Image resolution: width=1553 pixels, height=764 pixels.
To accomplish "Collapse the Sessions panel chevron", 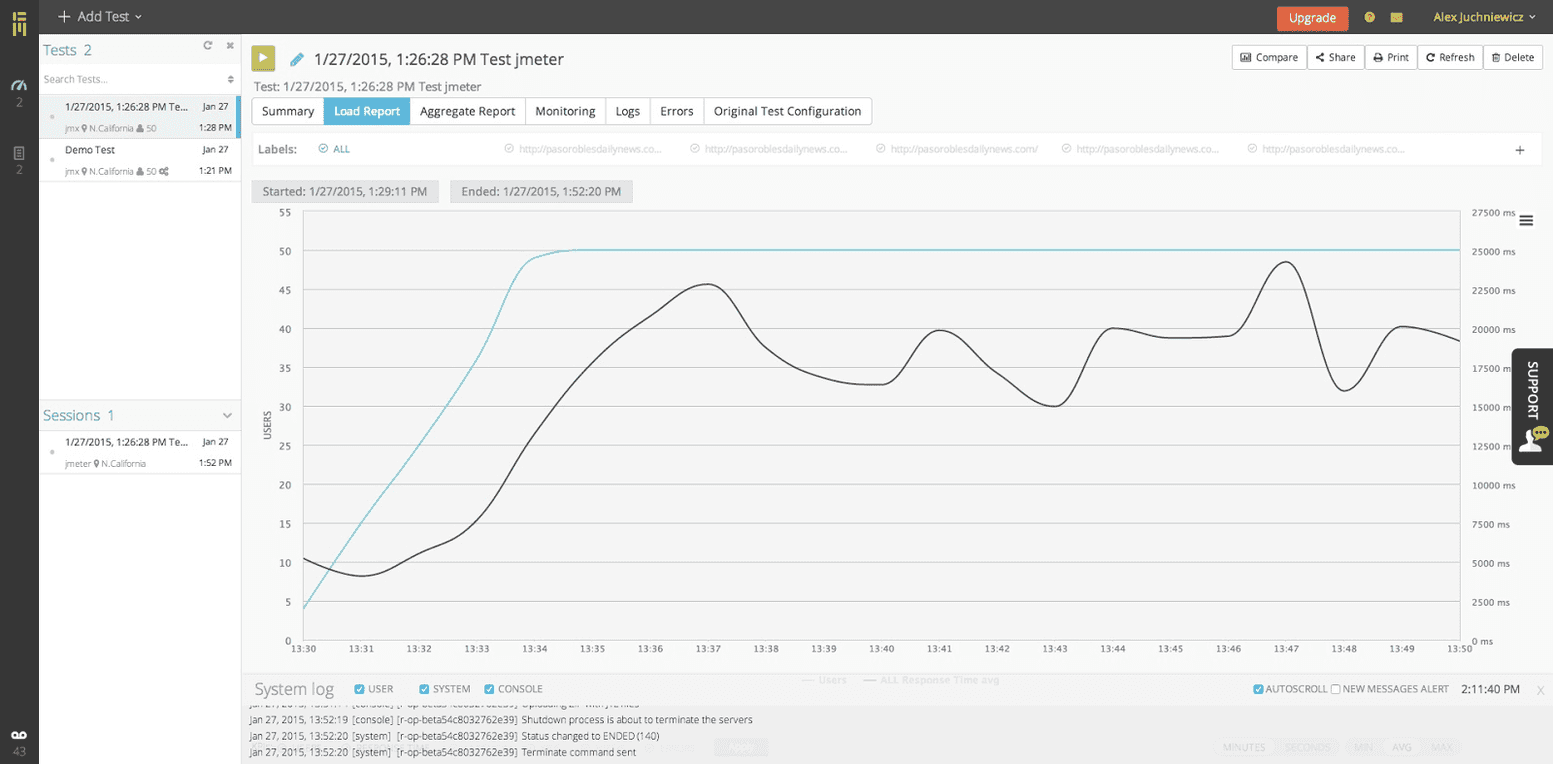I will point(227,415).
